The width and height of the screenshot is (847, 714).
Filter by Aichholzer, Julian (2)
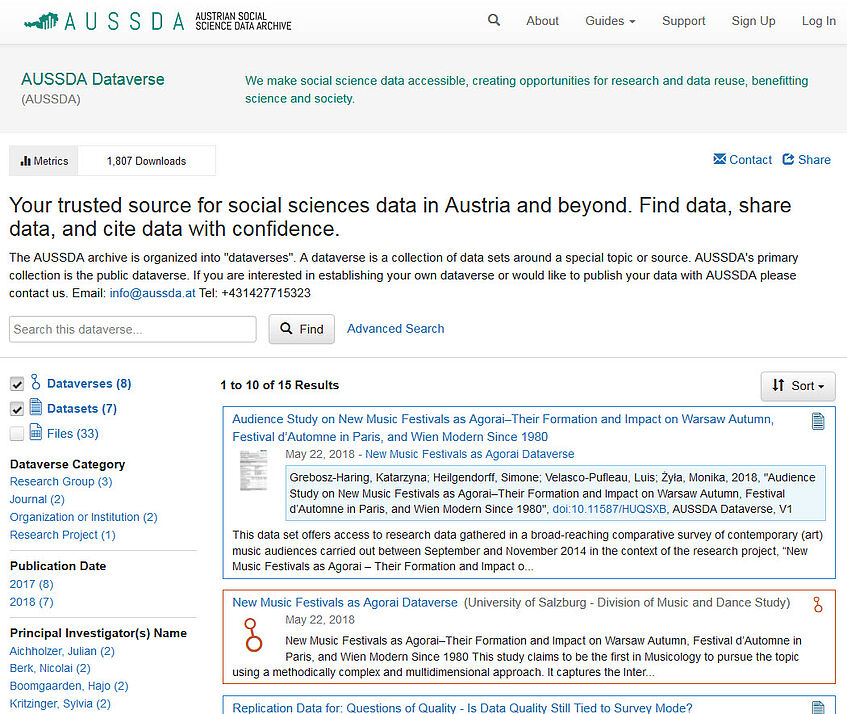(x=62, y=651)
